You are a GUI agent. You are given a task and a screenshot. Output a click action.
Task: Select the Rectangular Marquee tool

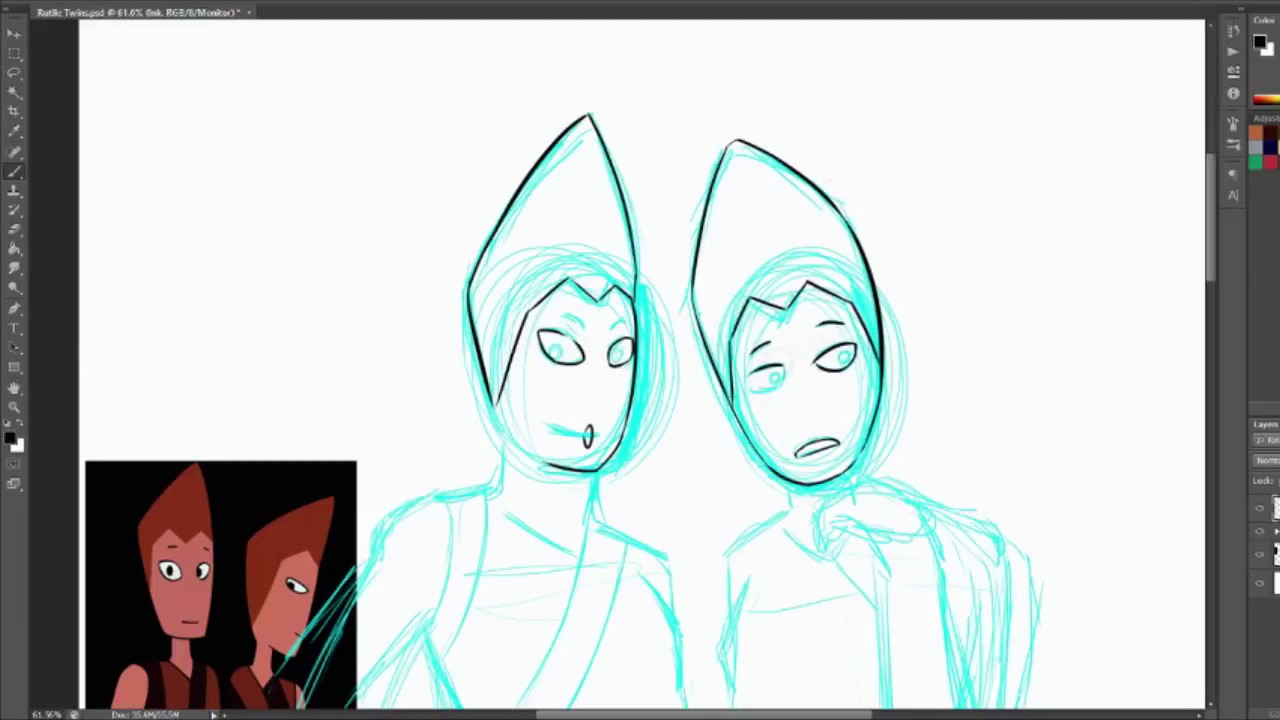[14, 54]
